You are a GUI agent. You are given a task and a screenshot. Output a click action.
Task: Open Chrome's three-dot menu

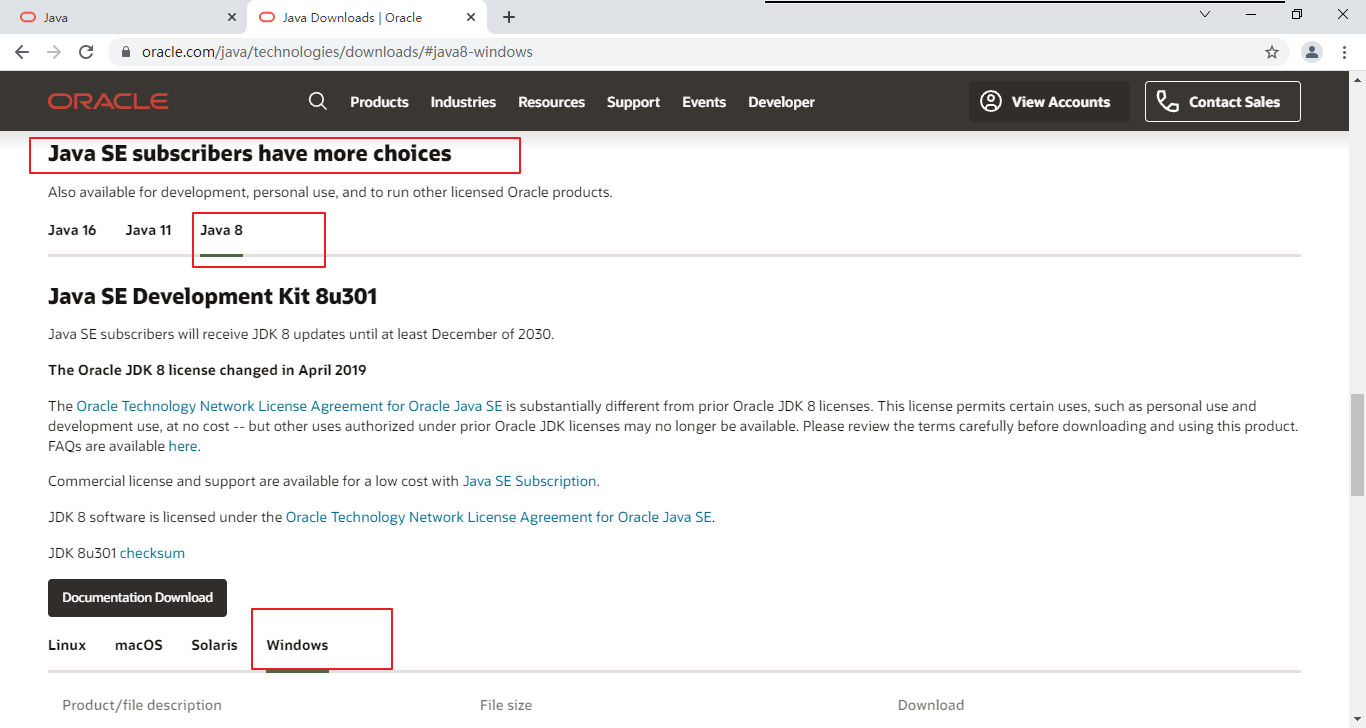tap(1346, 52)
